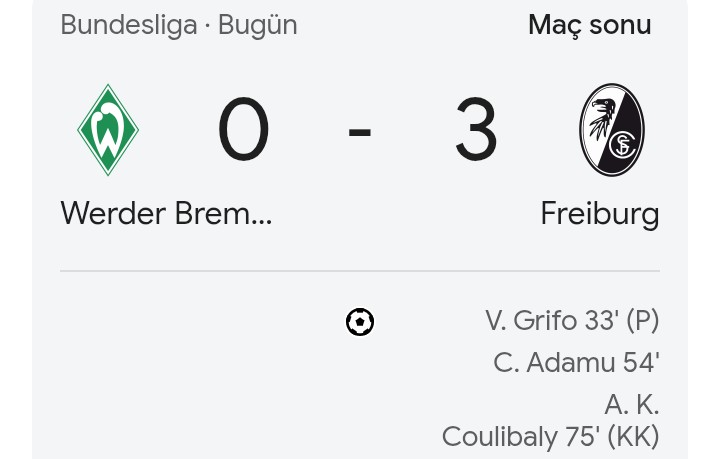Click the Maç sonu match status
Image resolution: width=720 pixels, height=459 pixels.
[589, 25]
